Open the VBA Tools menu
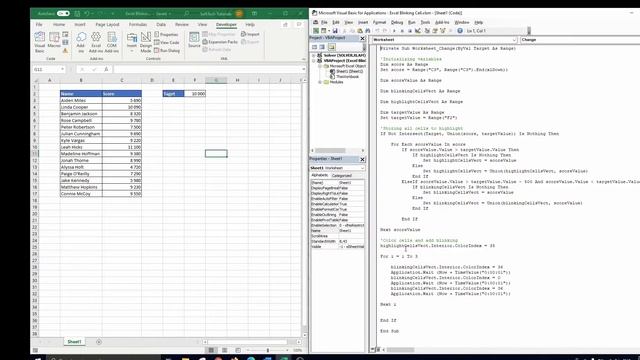 pos(425,22)
